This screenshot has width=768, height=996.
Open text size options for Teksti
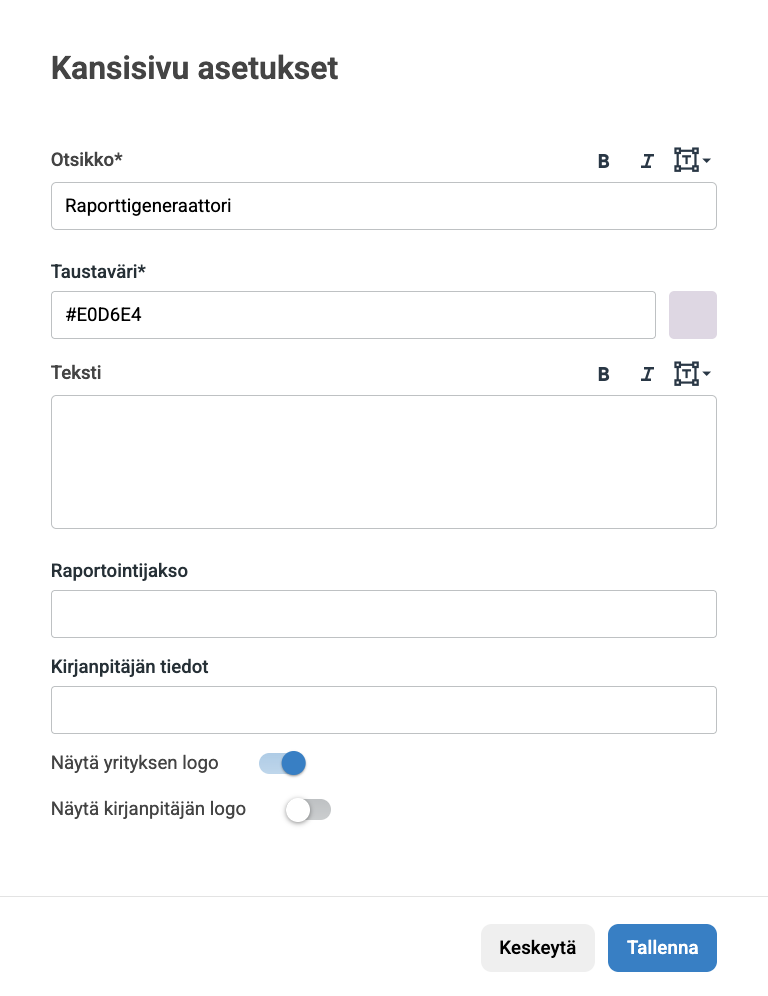pyautogui.click(x=687, y=373)
